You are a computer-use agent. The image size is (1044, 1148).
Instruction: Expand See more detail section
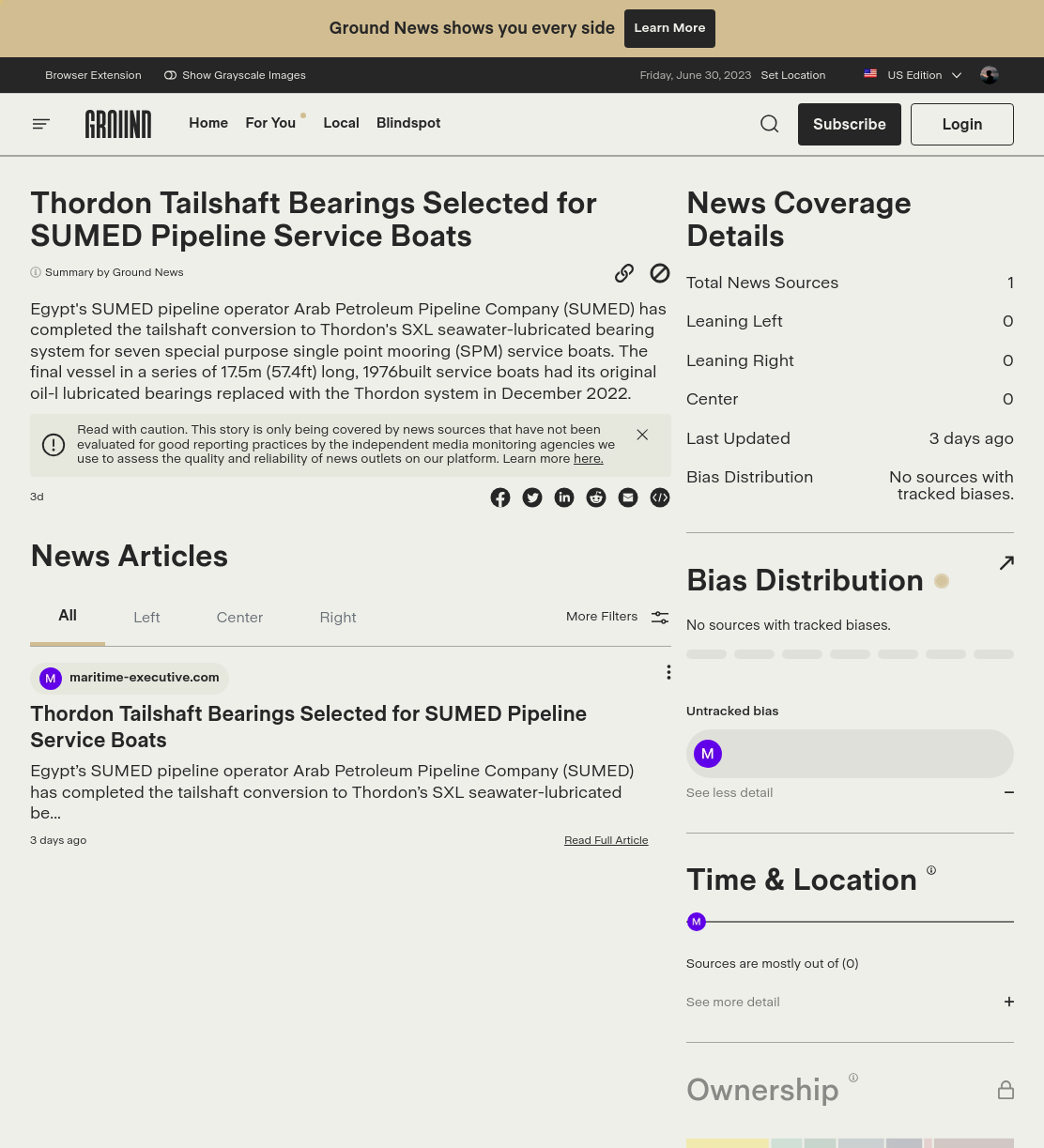pyautogui.click(x=850, y=1002)
